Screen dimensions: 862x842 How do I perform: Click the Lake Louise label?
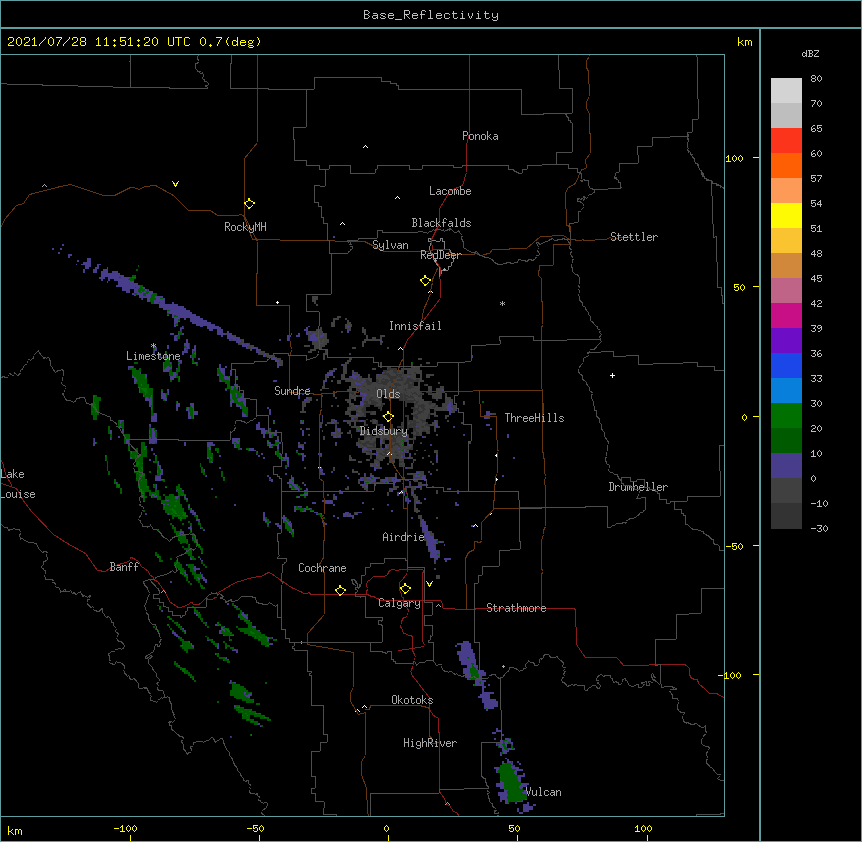tap(18, 484)
